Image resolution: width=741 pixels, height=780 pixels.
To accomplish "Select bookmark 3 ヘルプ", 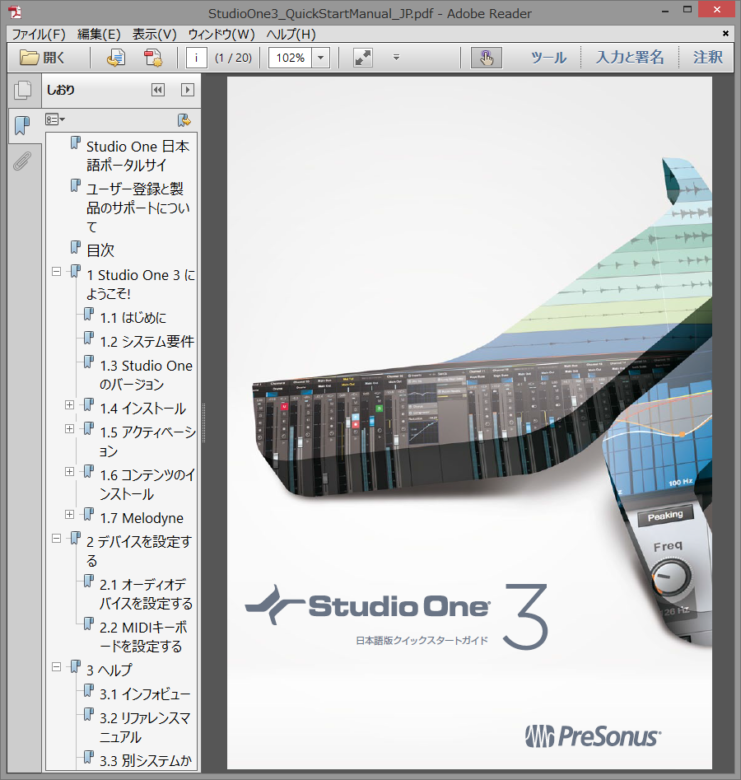I will (109, 670).
